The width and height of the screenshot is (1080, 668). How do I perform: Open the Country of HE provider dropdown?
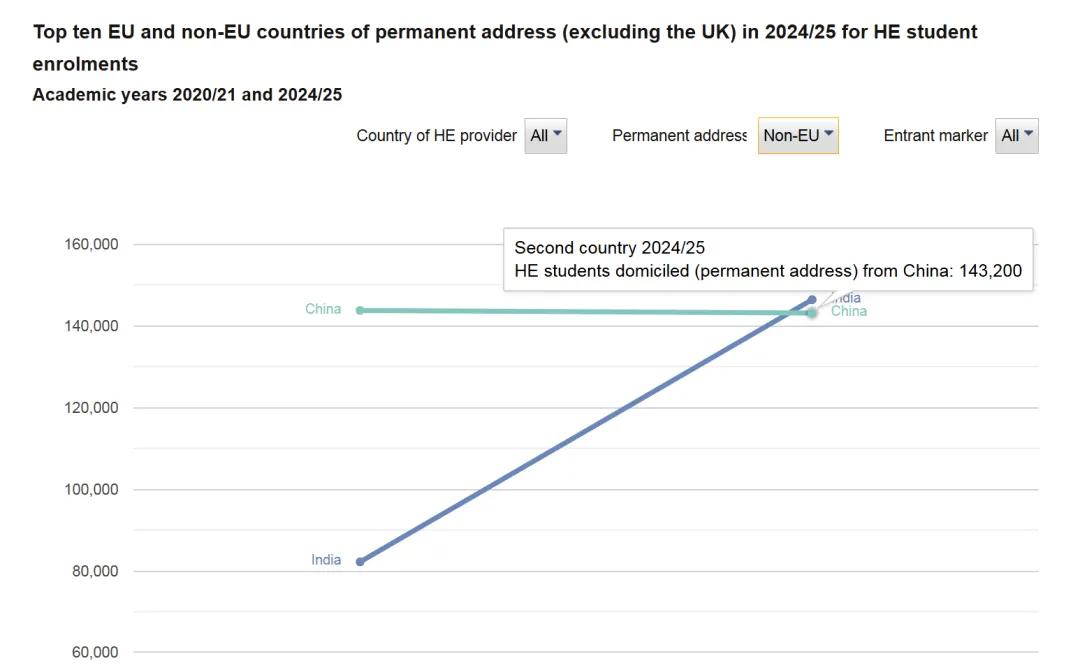pos(545,136)
